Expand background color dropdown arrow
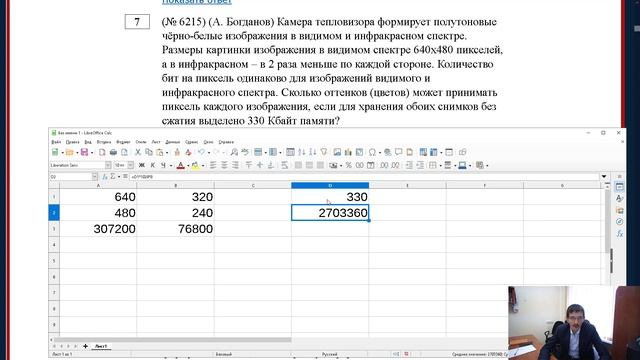This screenshot has height=360, width=640. coord(203,165)
